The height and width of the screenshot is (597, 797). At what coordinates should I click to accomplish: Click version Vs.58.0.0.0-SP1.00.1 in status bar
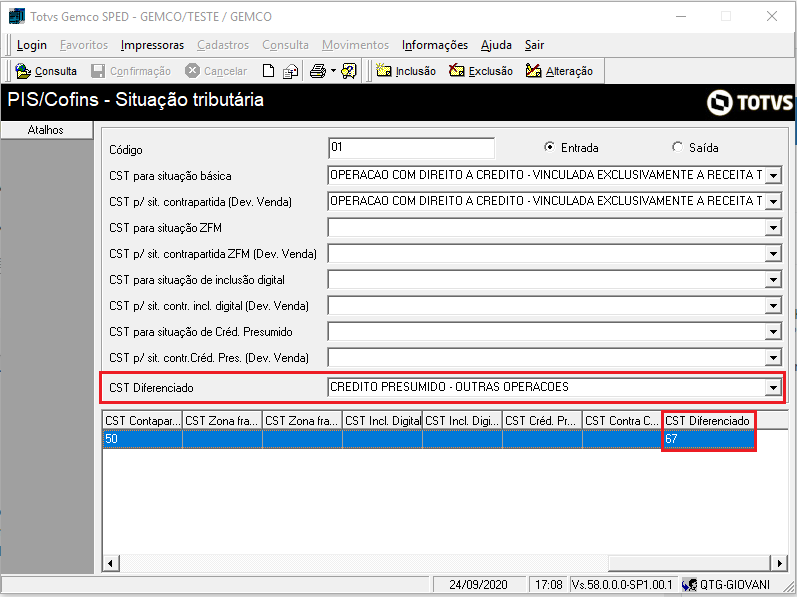coord(622,585)
